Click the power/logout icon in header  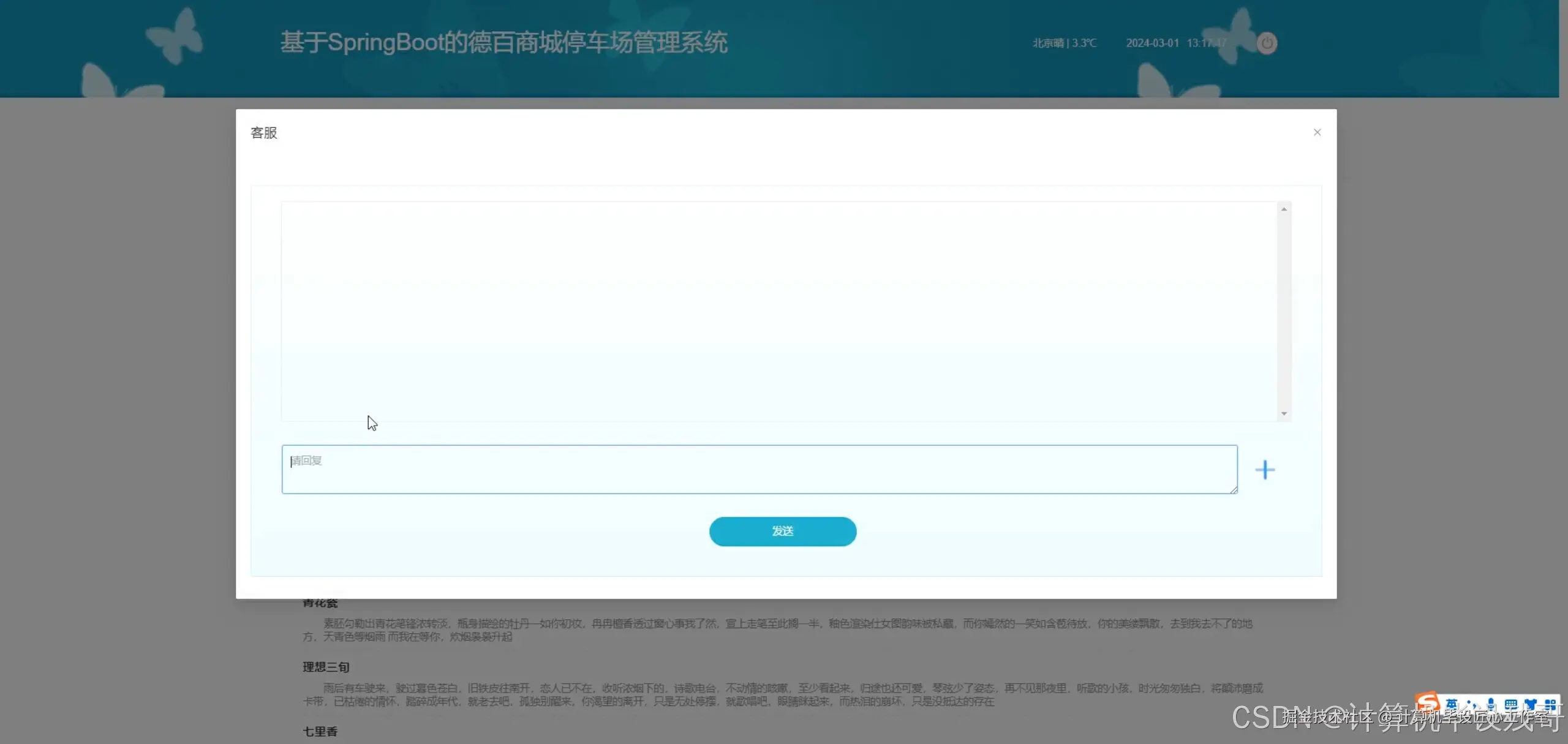coord(1265,43)
